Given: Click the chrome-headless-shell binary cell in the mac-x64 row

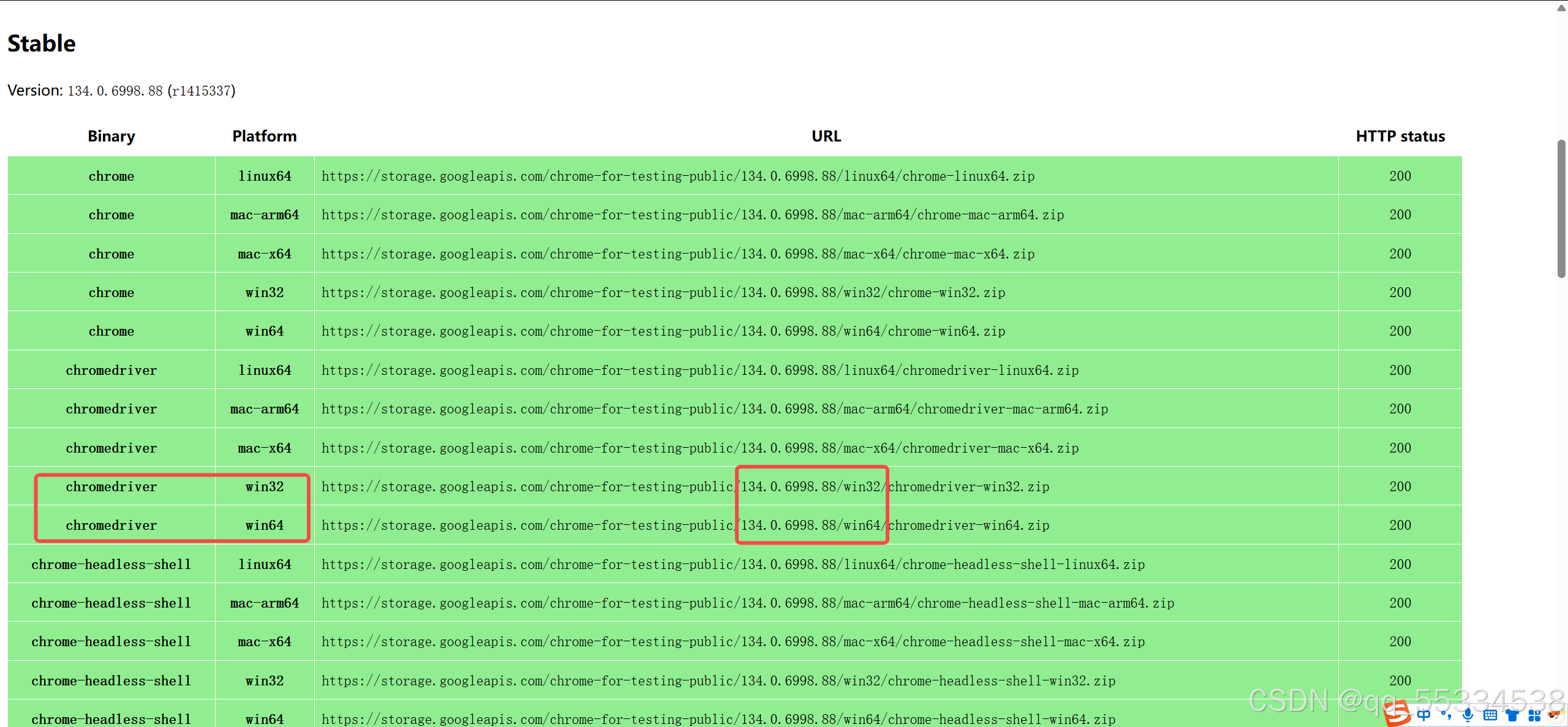Looking at the screenshot, I should point(111,642).
